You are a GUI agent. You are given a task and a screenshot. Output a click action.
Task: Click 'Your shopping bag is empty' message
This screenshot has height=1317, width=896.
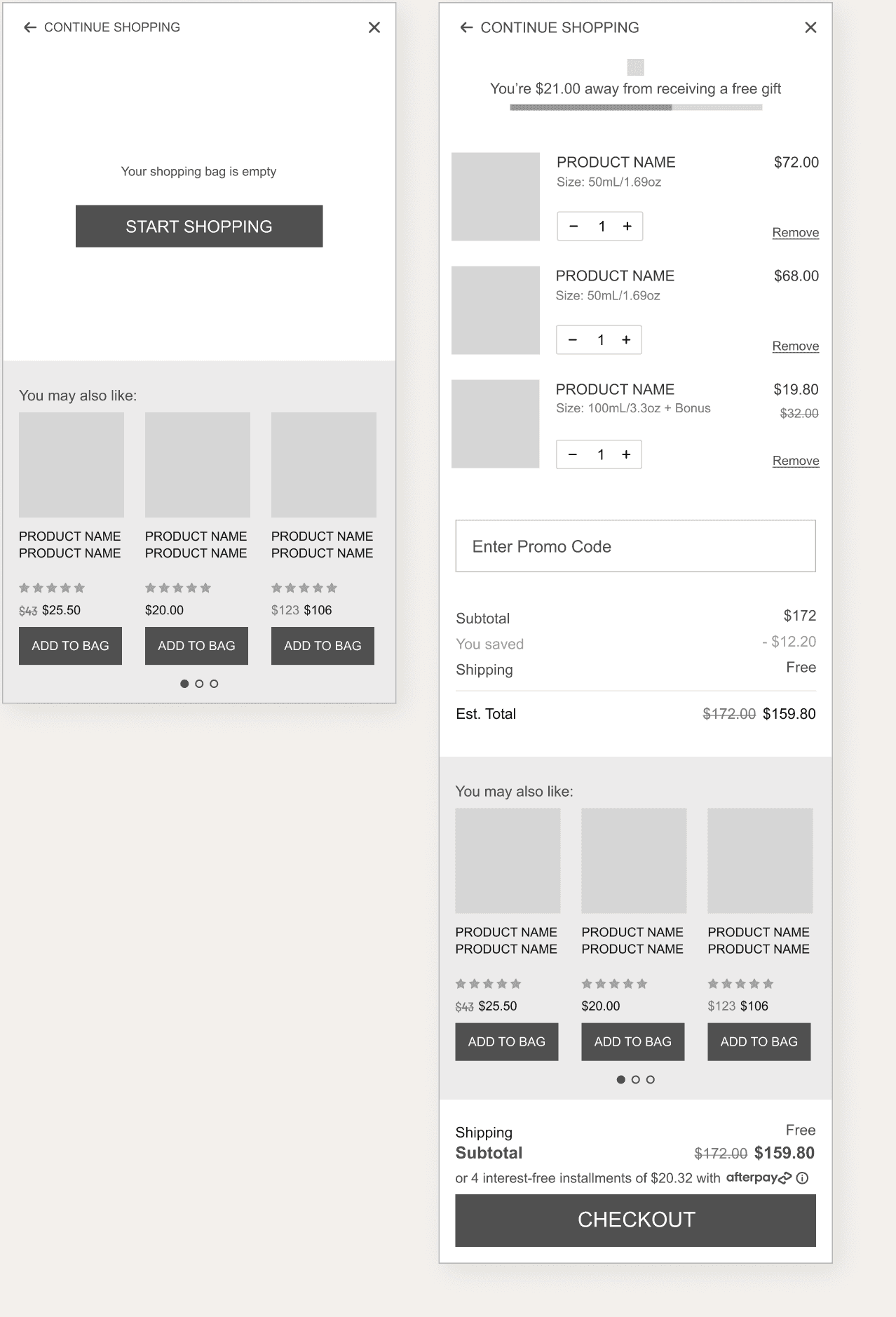[x=198, y=171]
